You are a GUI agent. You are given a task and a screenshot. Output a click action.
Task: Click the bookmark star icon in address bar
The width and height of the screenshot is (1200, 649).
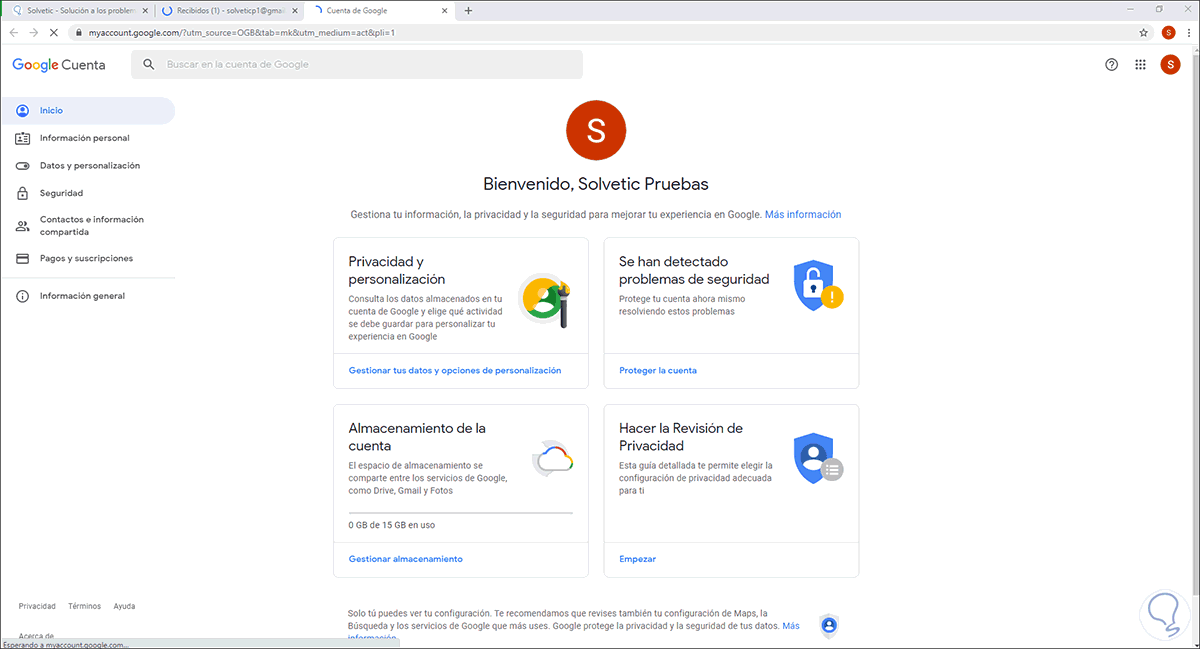[x=1143, y=32]
